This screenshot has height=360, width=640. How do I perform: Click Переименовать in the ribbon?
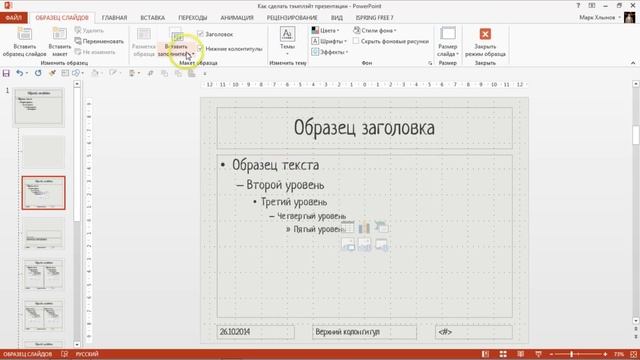[99, 41]
